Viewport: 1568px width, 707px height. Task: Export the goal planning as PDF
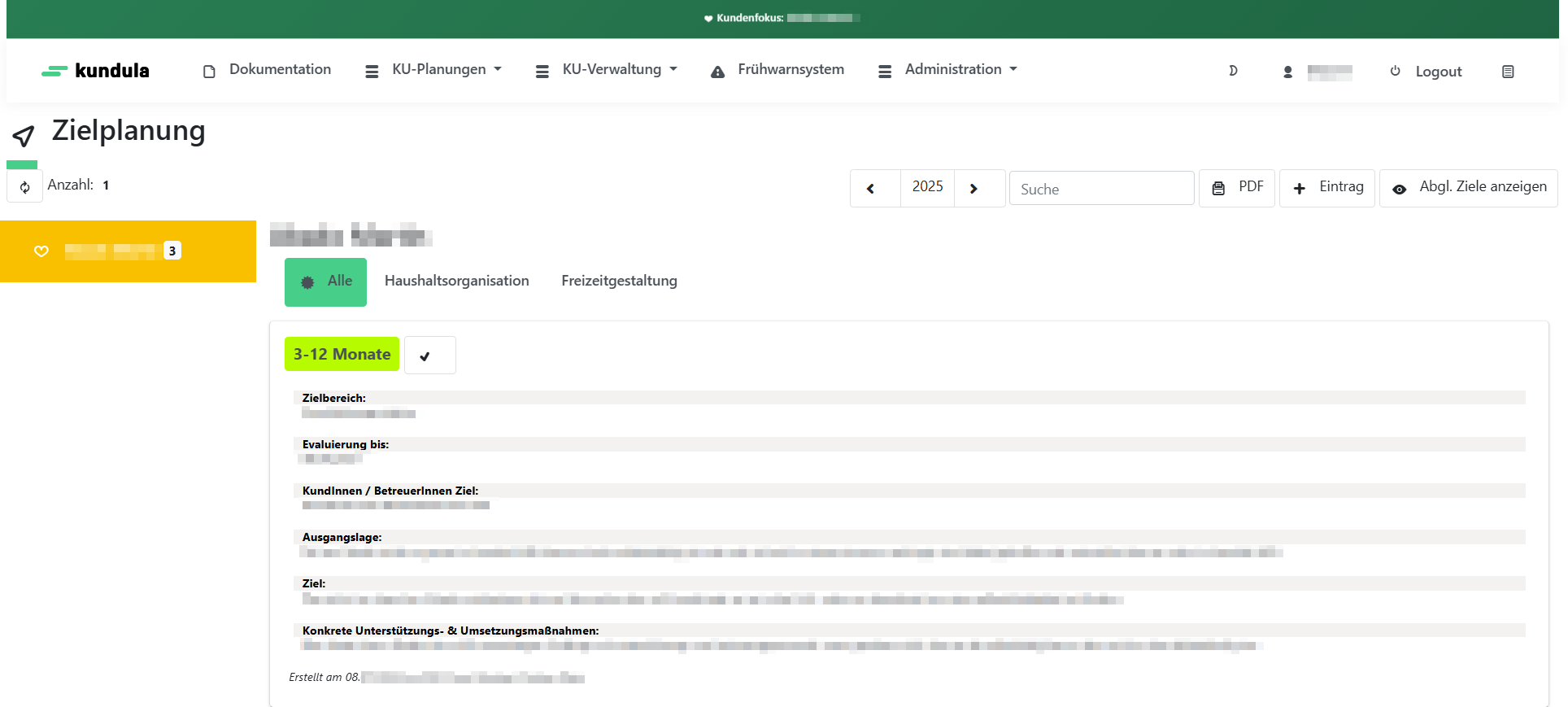click(1237, 188)
